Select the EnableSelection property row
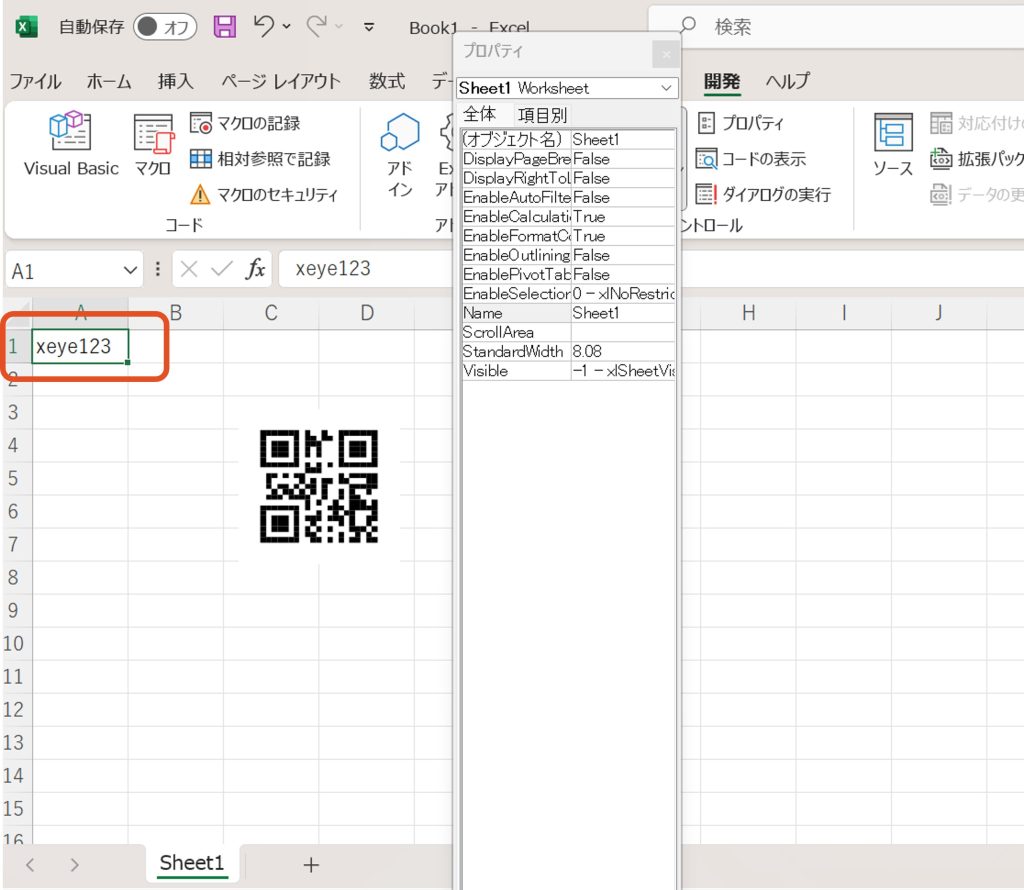 pyautogui.click(x=568, y=294)
